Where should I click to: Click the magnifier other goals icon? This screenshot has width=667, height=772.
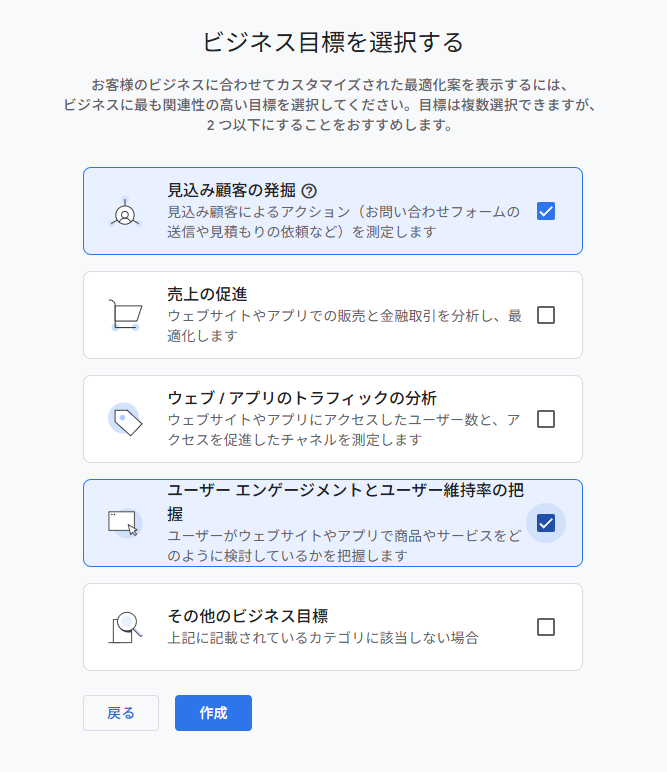pos(125,627)
